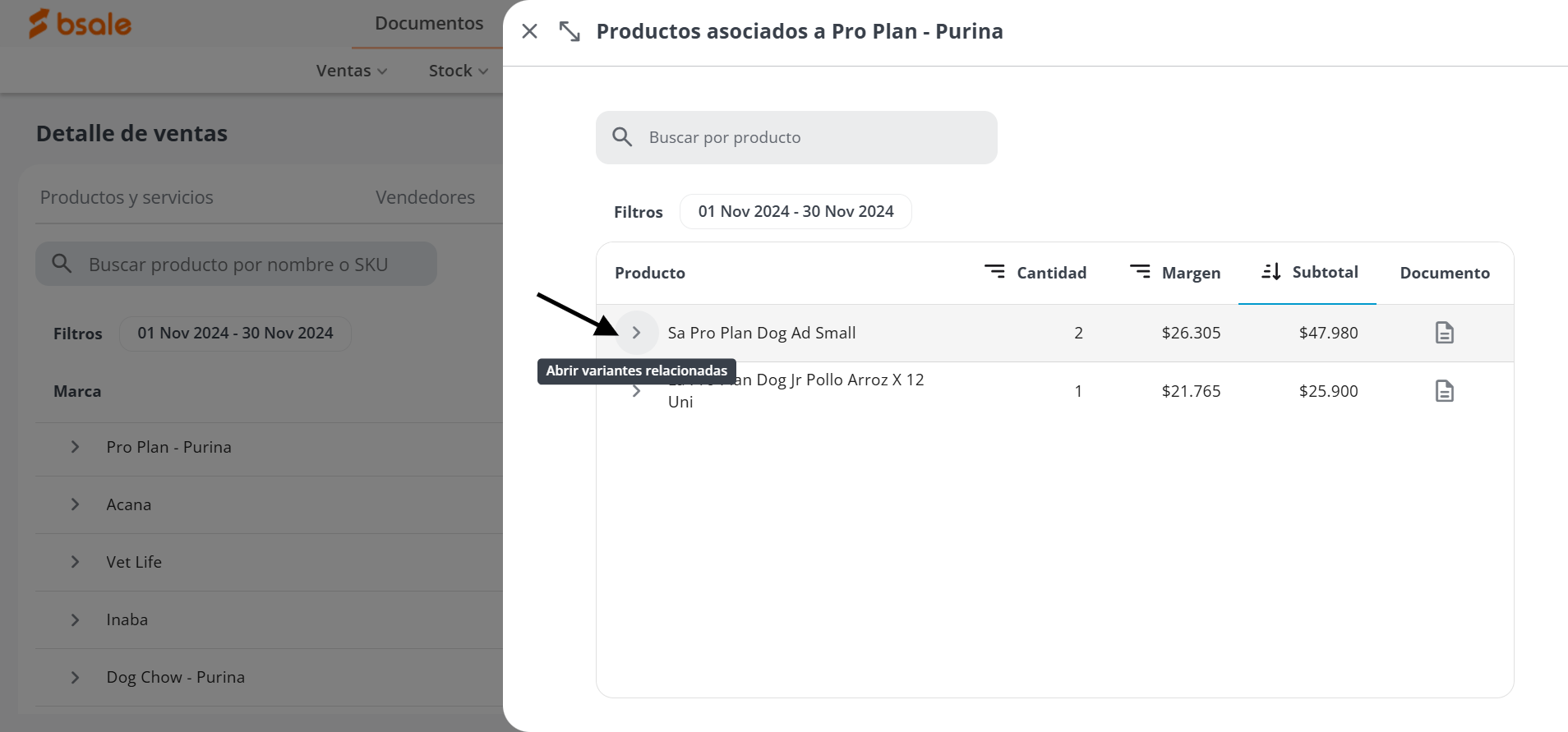
Task: Click the $21.765 margin value
Action: pyautogui.click(x=1191, y=391)
